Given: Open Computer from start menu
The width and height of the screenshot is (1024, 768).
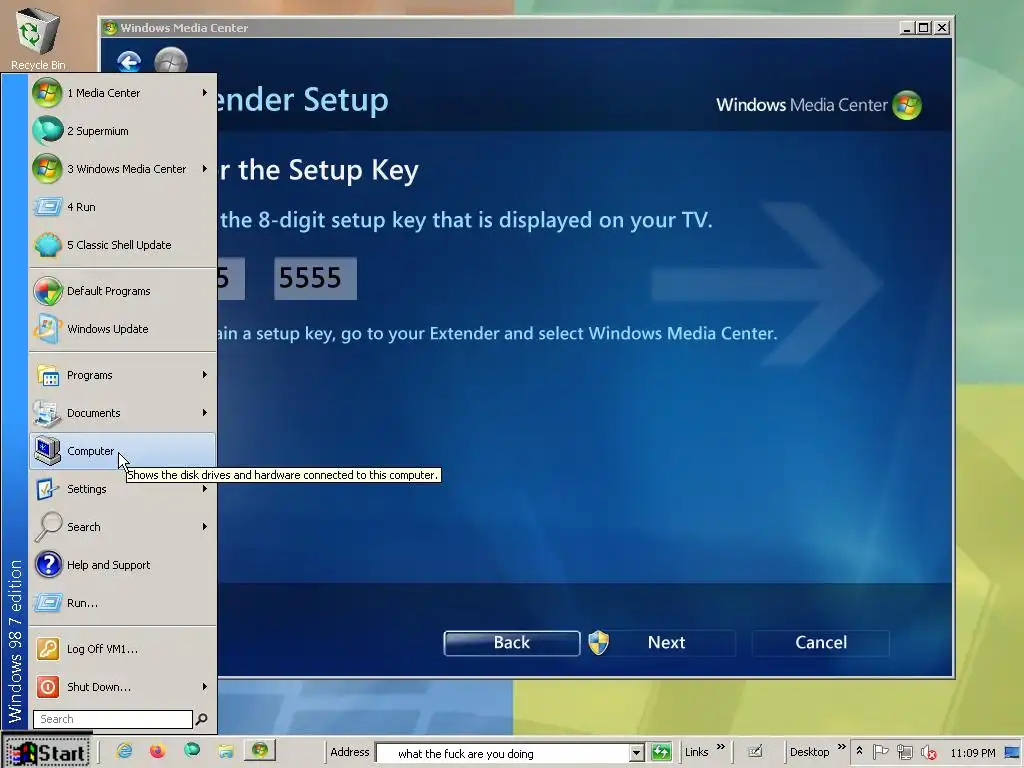Looking at the screenshot, I should click(x=122, y=451).
